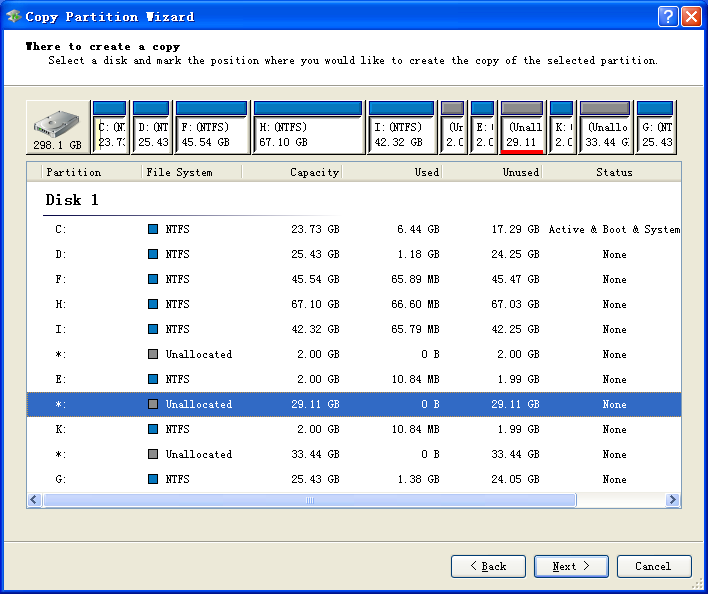Click the blue NTFS icon in H: row
The image size is (708, 594).
153,304
